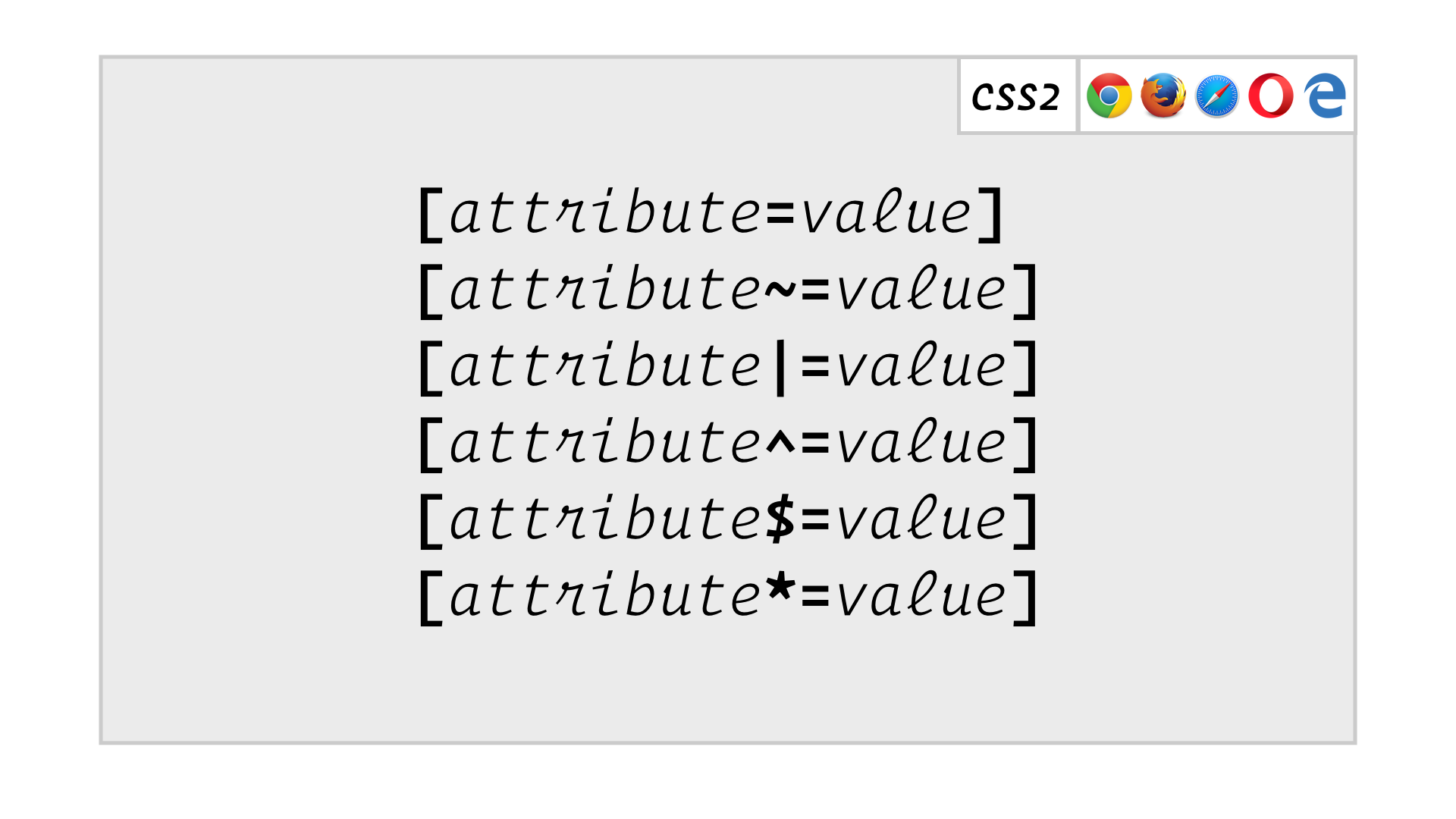
Task: Select the [attribute=value] selector line
Action: coord(711,215)
